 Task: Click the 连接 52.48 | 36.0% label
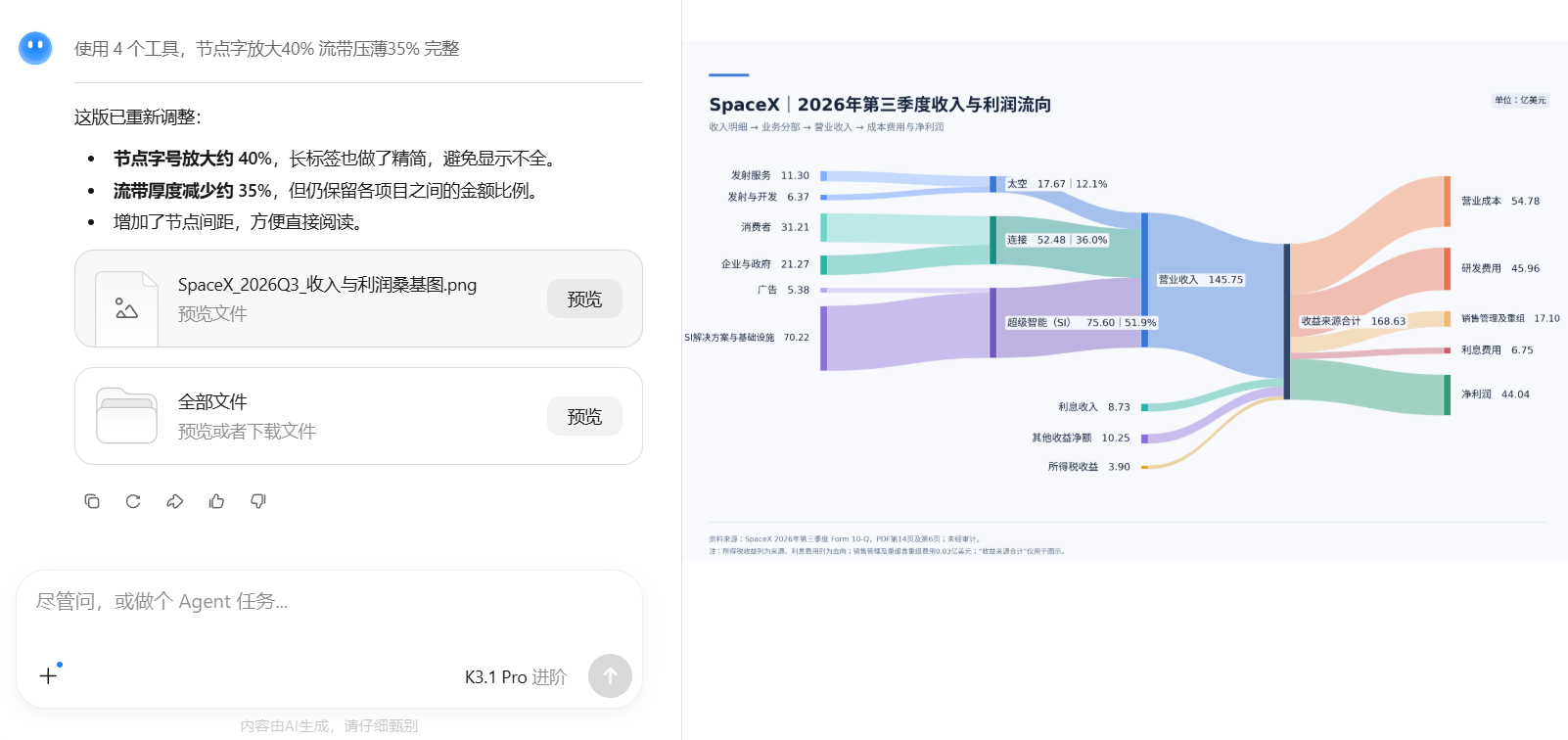(x=1057, y=240)
